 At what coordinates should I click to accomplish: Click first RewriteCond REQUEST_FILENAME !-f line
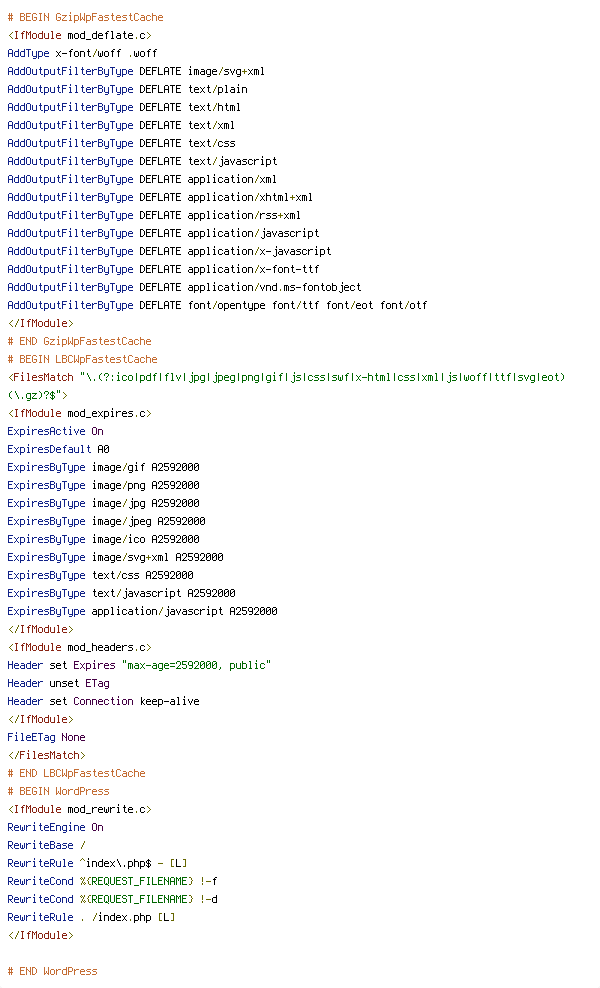[112, 881]
